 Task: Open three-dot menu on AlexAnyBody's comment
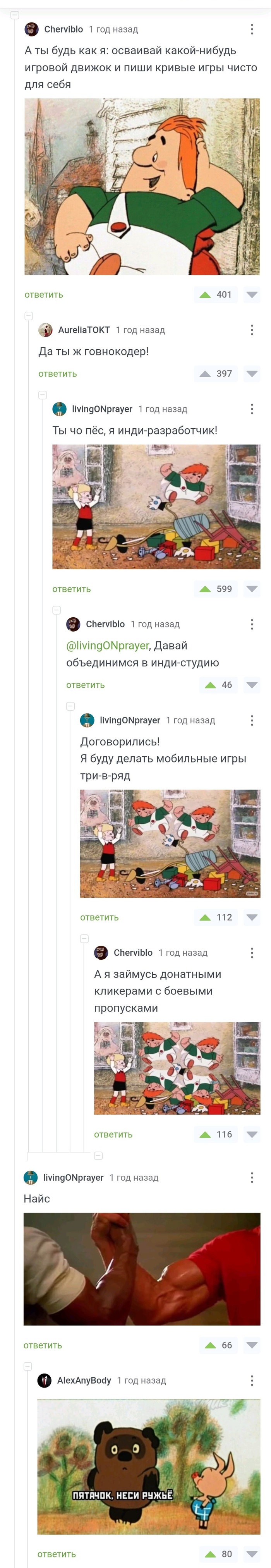tap(252, 1381)
